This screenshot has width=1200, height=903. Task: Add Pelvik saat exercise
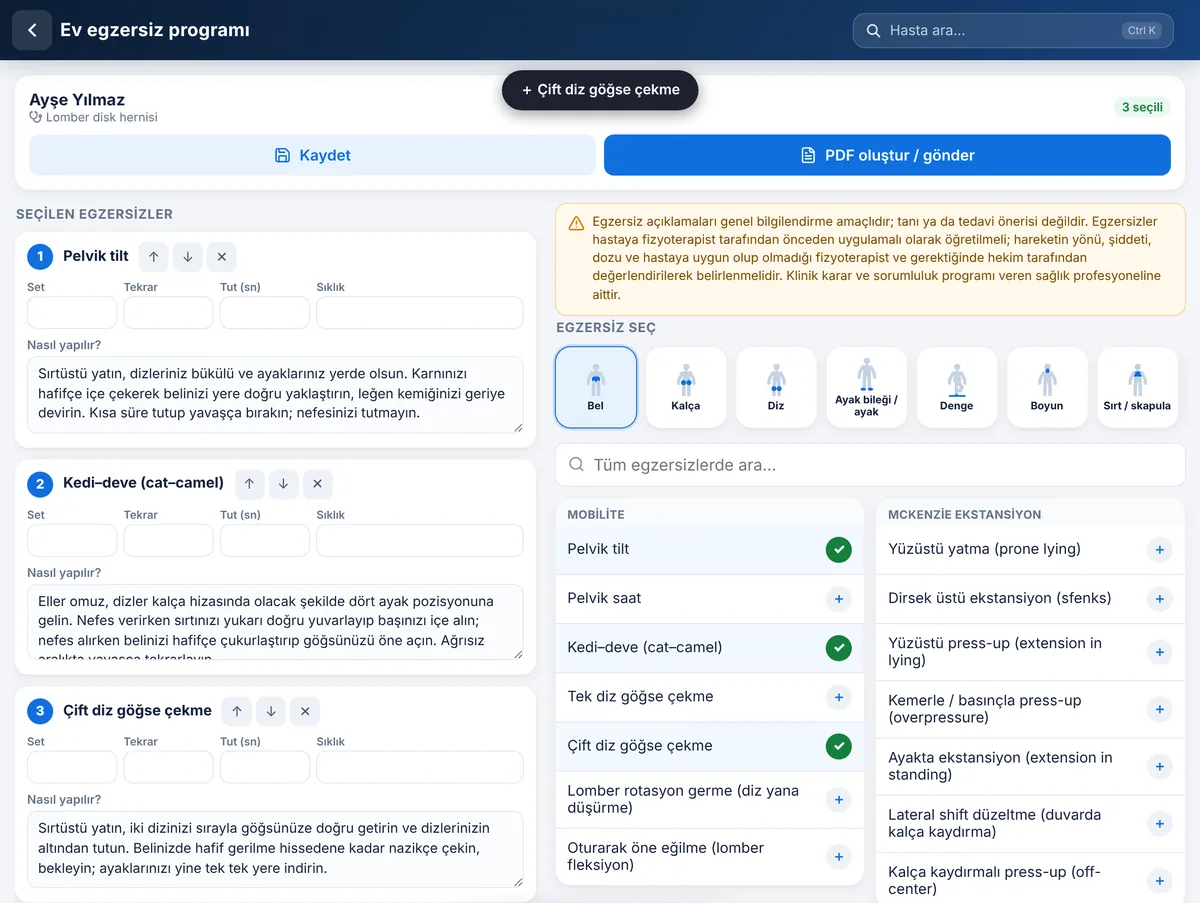tap(839, 599)
